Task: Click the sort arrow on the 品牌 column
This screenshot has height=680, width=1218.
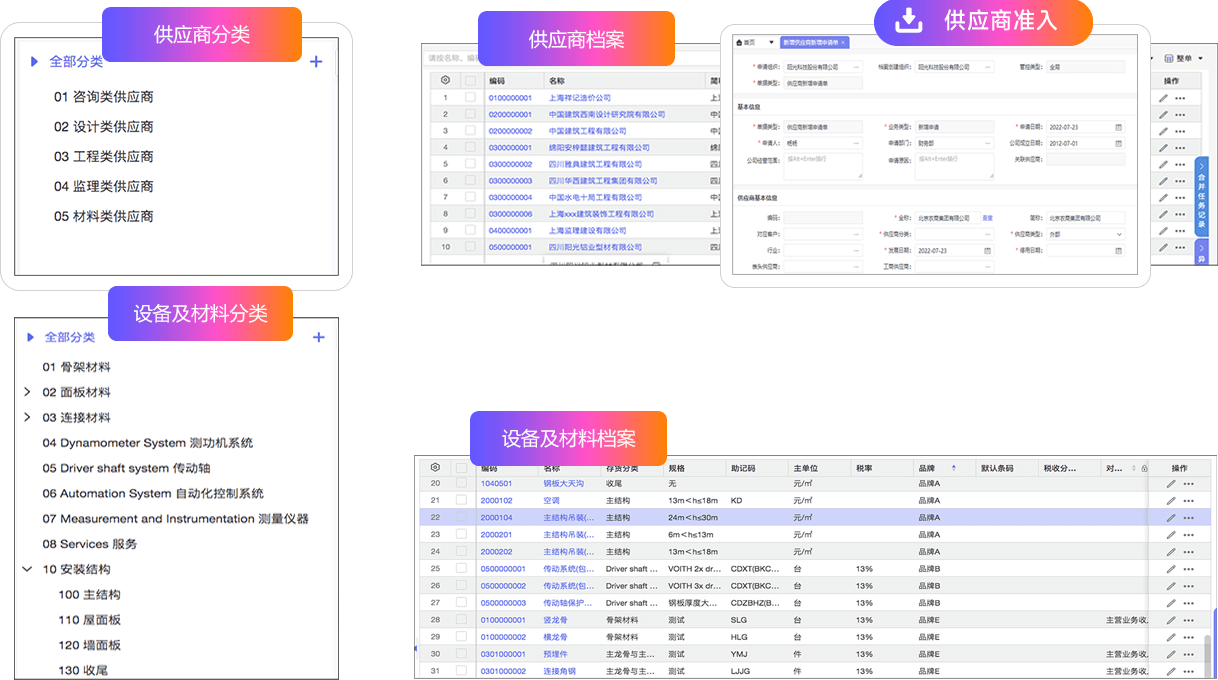Action: click(x=953, y=468)
